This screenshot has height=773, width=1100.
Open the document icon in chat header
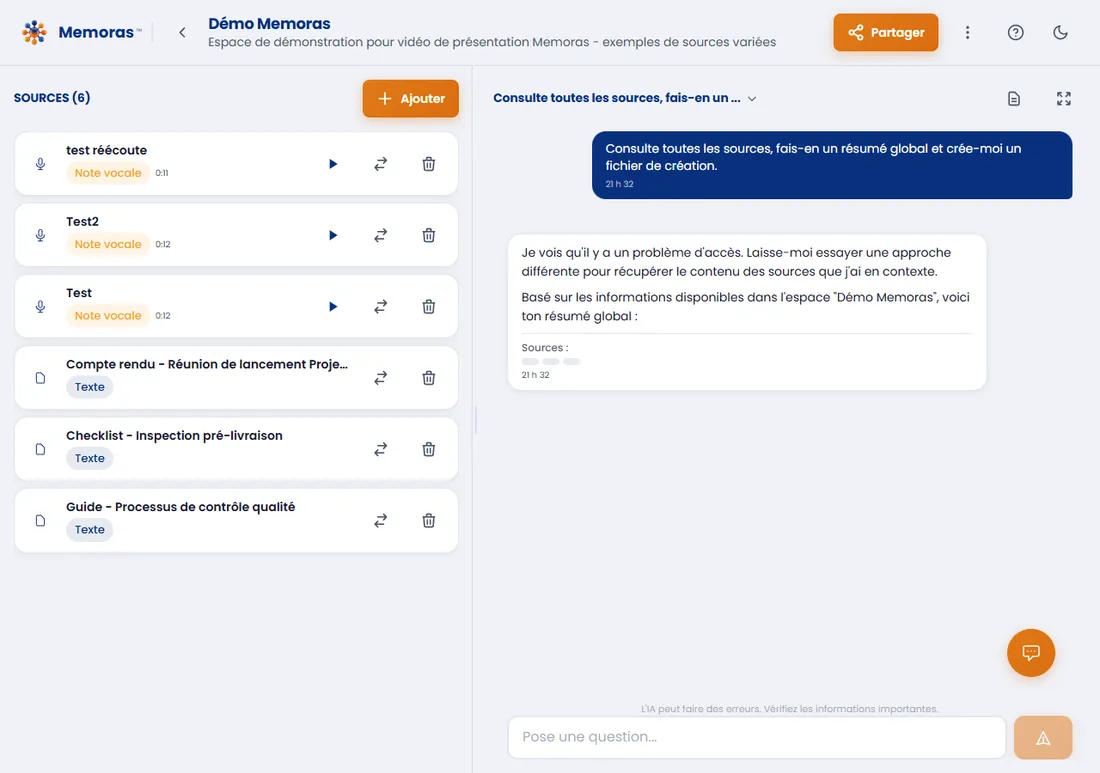[1014, 99]
